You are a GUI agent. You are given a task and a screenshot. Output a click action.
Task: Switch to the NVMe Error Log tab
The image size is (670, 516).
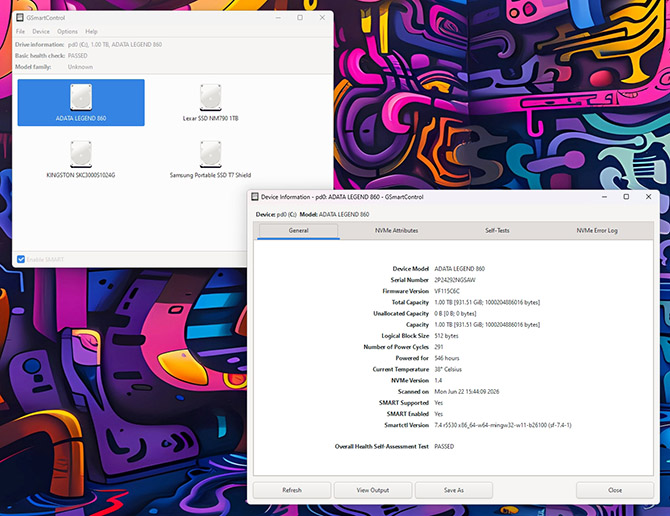pyautogui.click(x=597, y=231)
